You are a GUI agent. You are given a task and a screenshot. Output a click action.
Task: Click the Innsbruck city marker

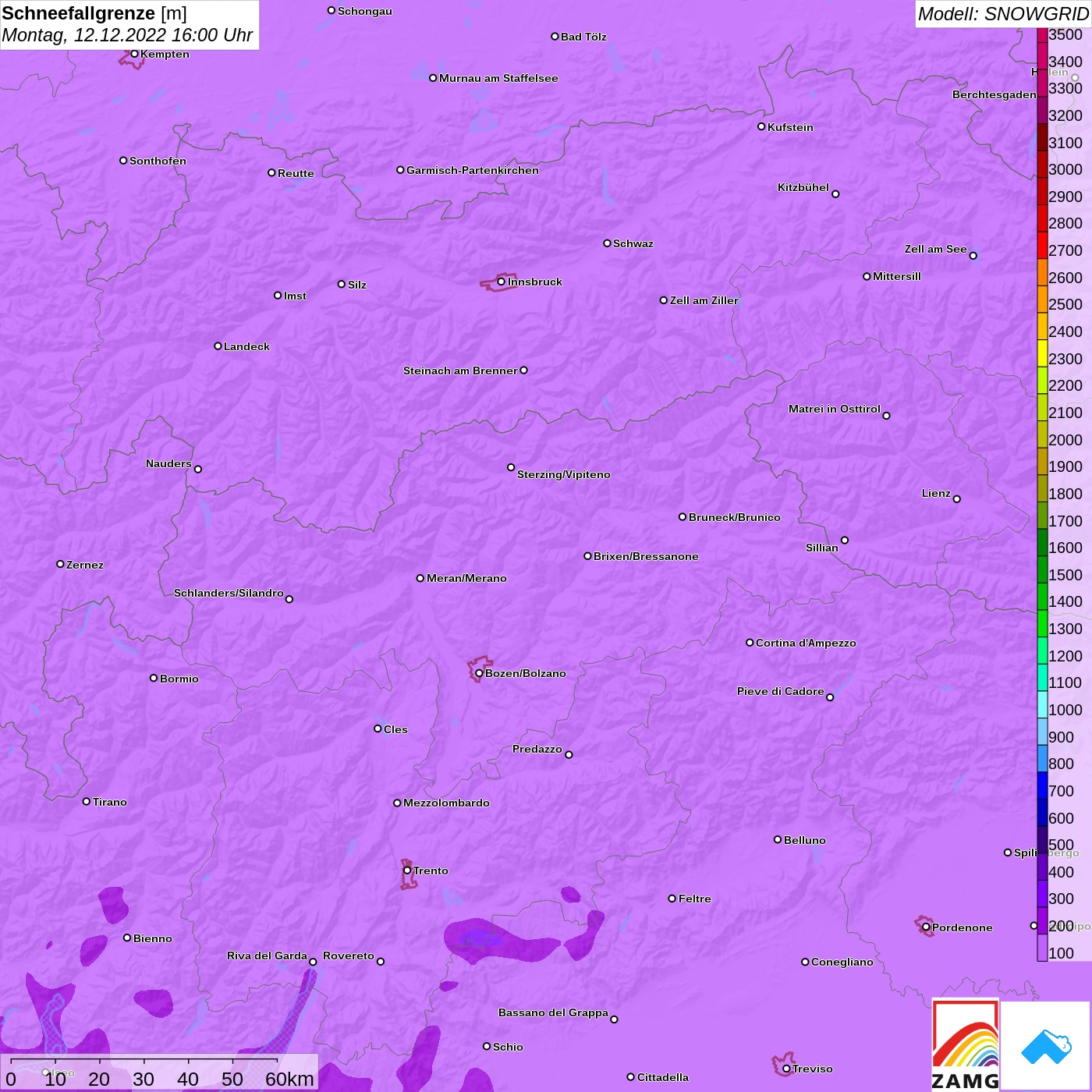click(501, 282)
